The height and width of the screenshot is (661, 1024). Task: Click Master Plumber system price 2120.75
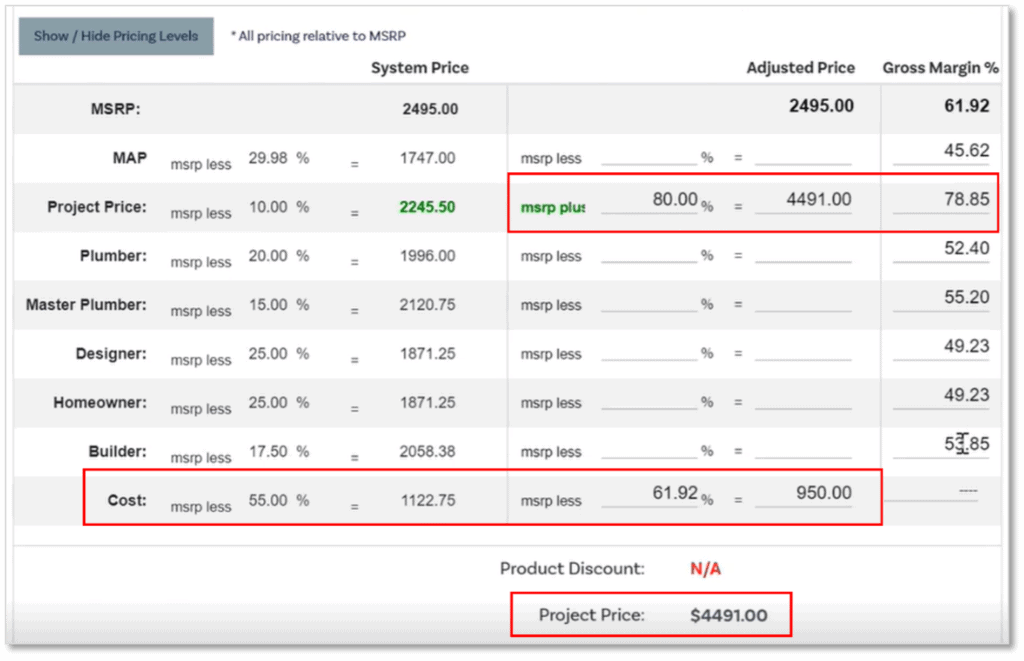[427, 305]
